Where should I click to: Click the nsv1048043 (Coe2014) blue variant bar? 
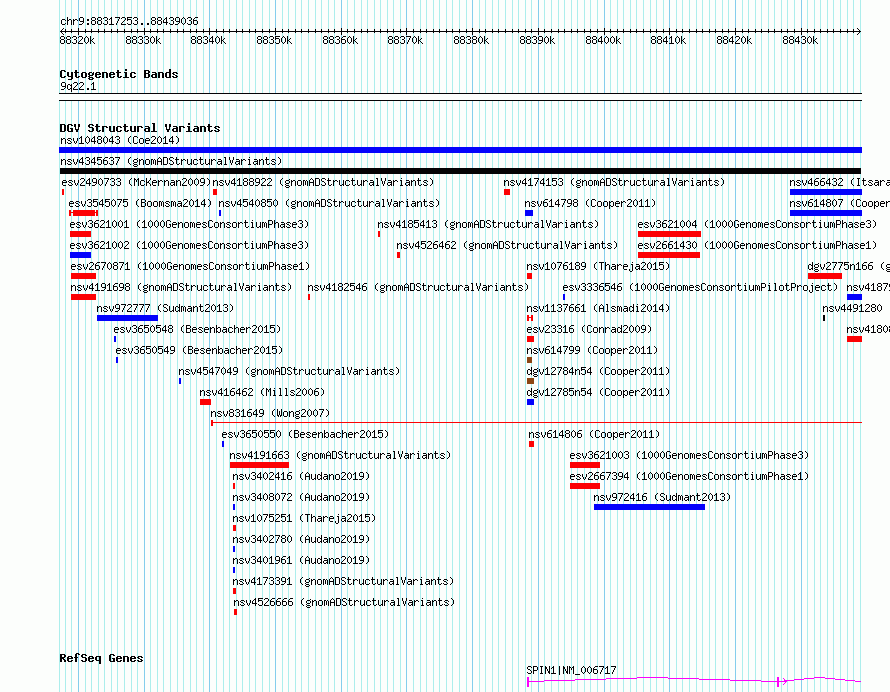pos(460,150)
